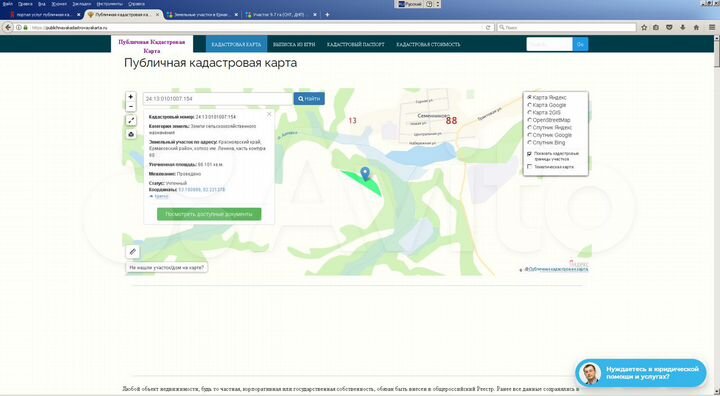Viewport: 720px width, 396px height.
Task: Click the blue location pin on map
Action: pos(365,174)
